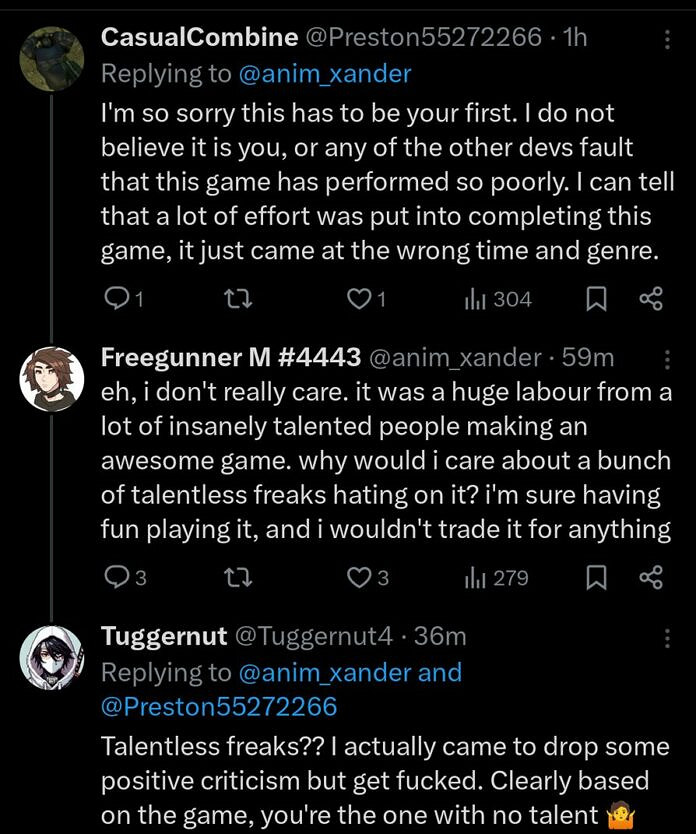Open the @Preston55272266 mention in Tuggernut's reply

point(219,707)
